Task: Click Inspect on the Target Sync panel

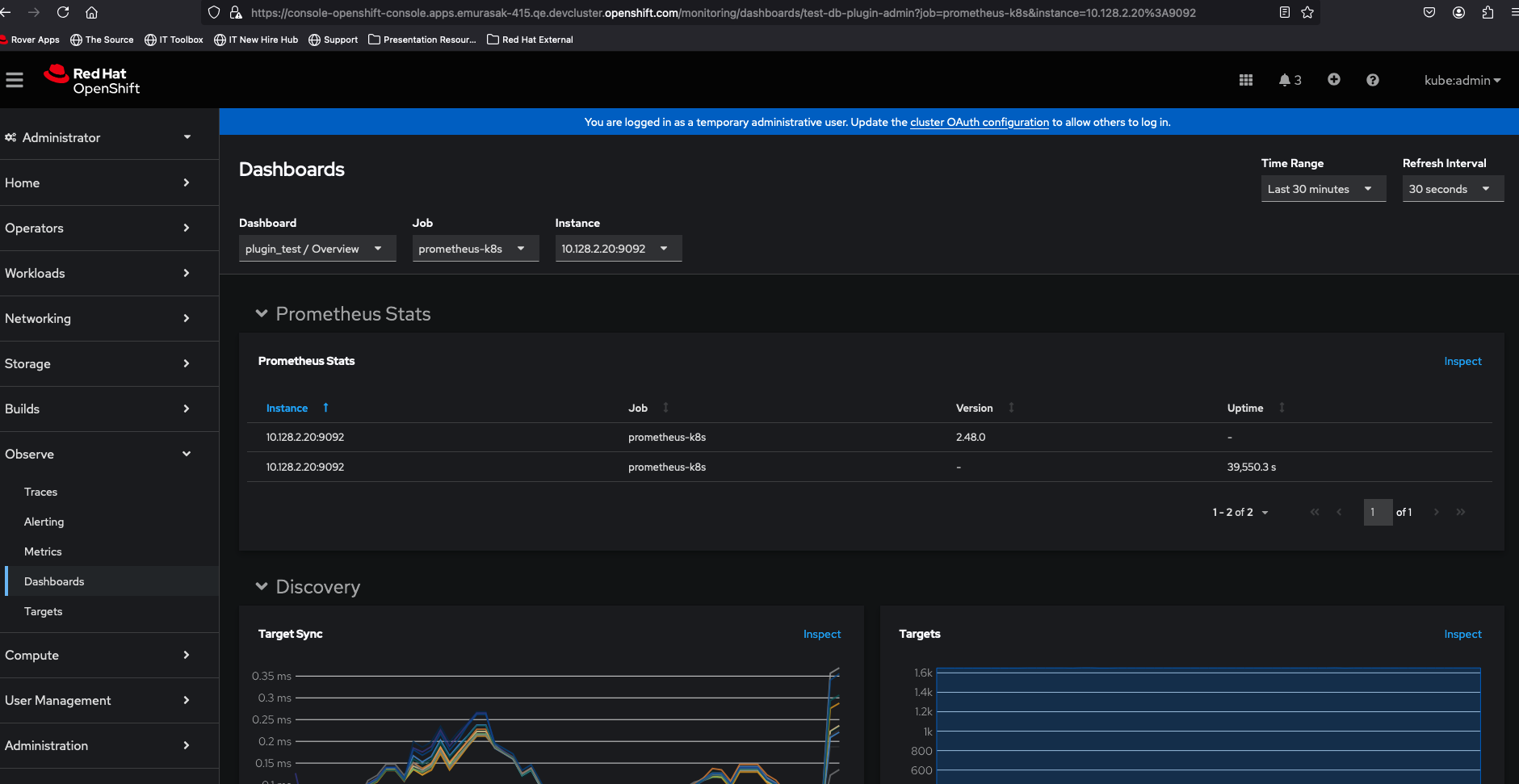Action: click(821, 635)
